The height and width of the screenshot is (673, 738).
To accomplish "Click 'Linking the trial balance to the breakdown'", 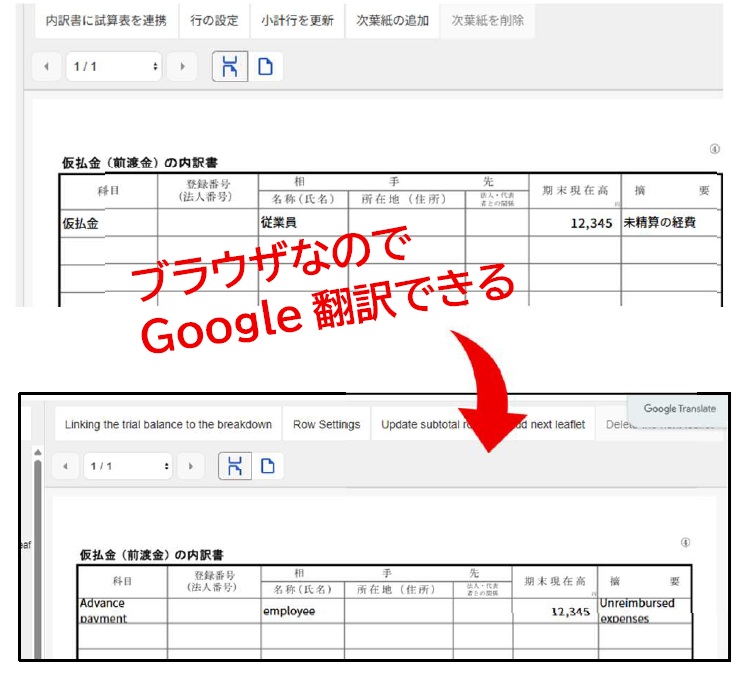I will click(168, 424).
